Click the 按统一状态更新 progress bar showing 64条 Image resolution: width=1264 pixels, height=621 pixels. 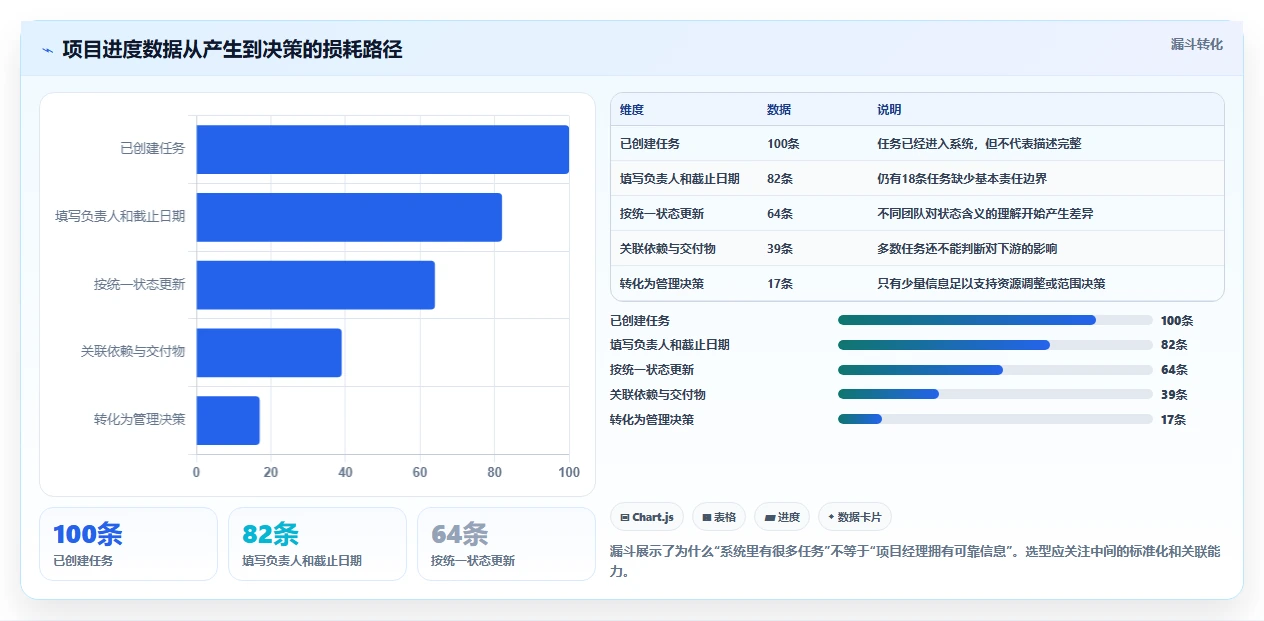click(x=995, y=370)
